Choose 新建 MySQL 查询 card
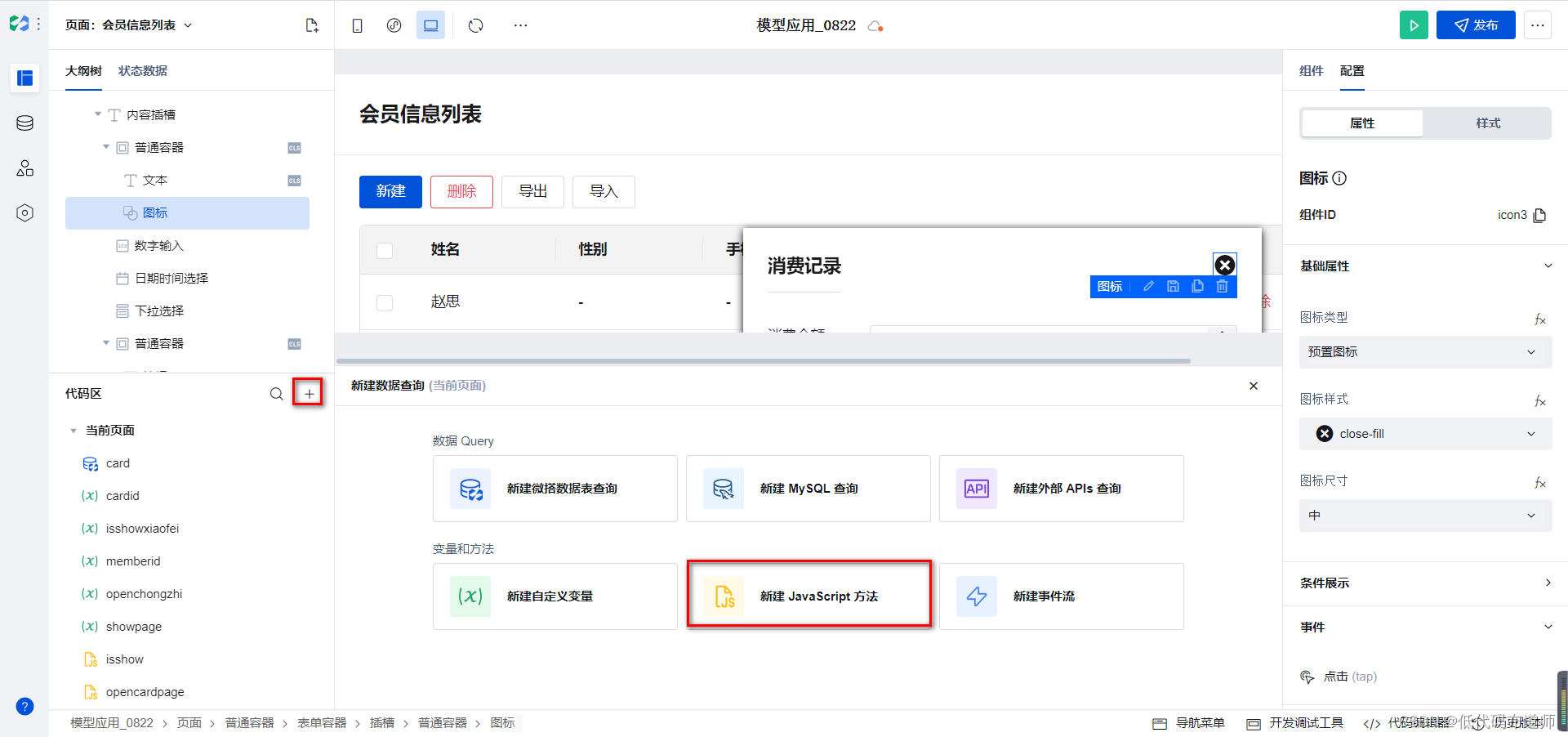 click(808, 489)
